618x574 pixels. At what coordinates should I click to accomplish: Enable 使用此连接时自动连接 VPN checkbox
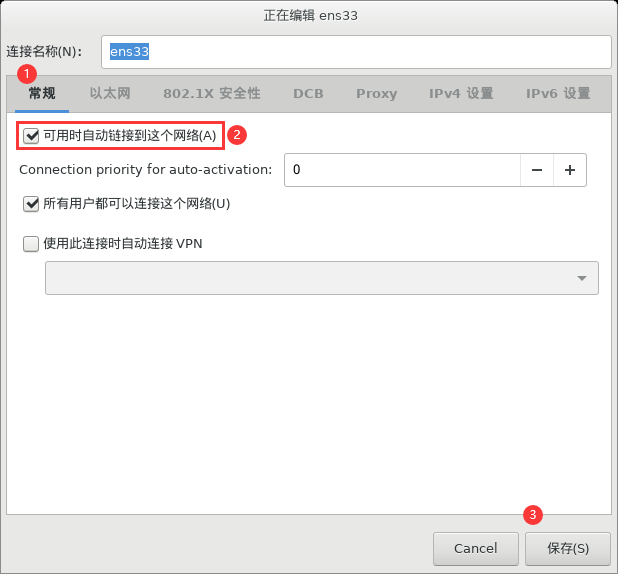(31, 243)
